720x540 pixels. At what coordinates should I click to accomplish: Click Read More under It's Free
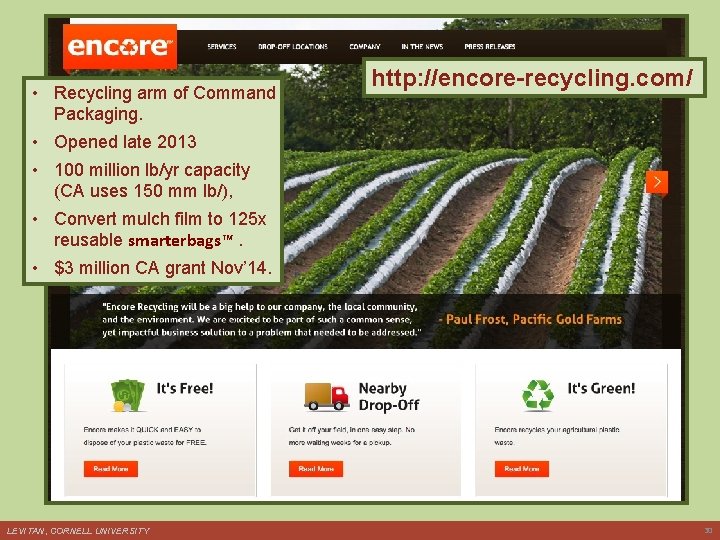(x=111, y=469)
